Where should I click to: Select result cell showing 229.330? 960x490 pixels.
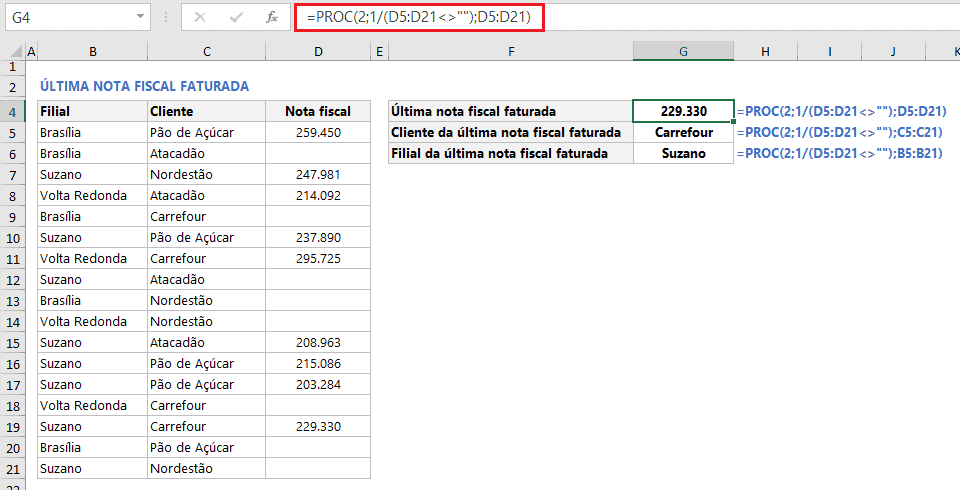click(x=682, y=111)
